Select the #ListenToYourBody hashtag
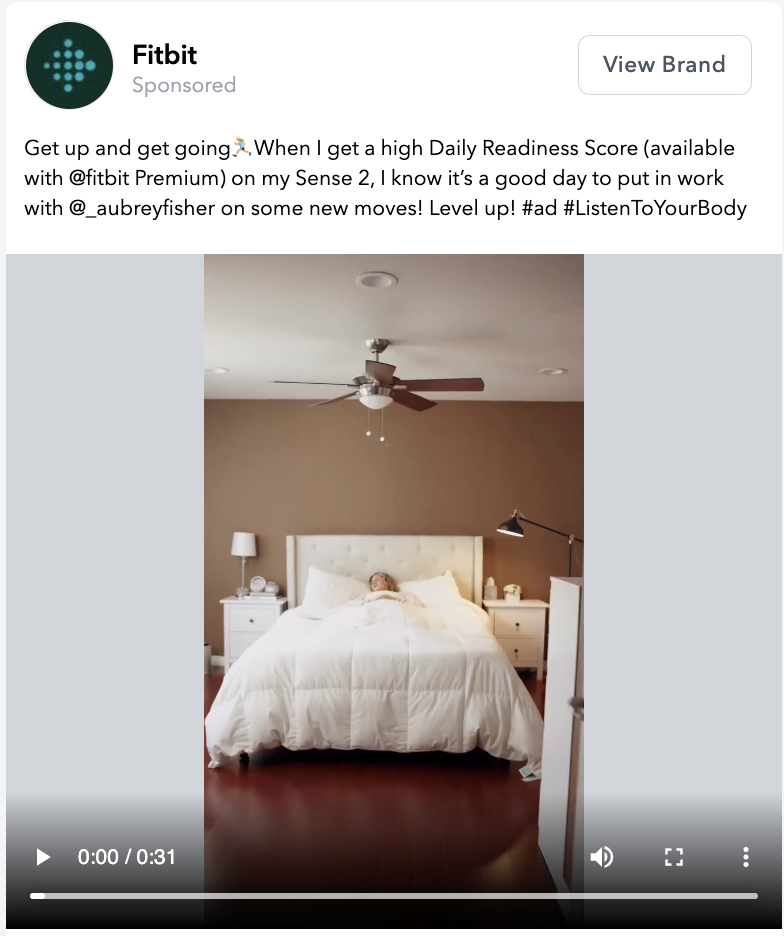 point(655,208)
